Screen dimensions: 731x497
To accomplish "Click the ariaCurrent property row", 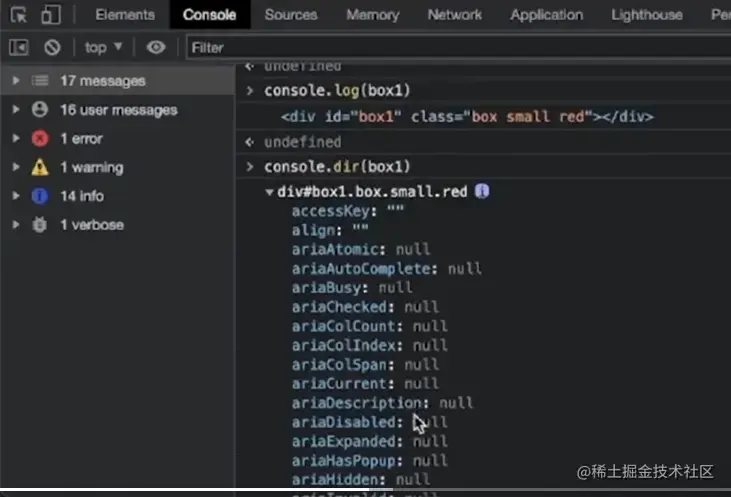I will (x=365, y=383).
